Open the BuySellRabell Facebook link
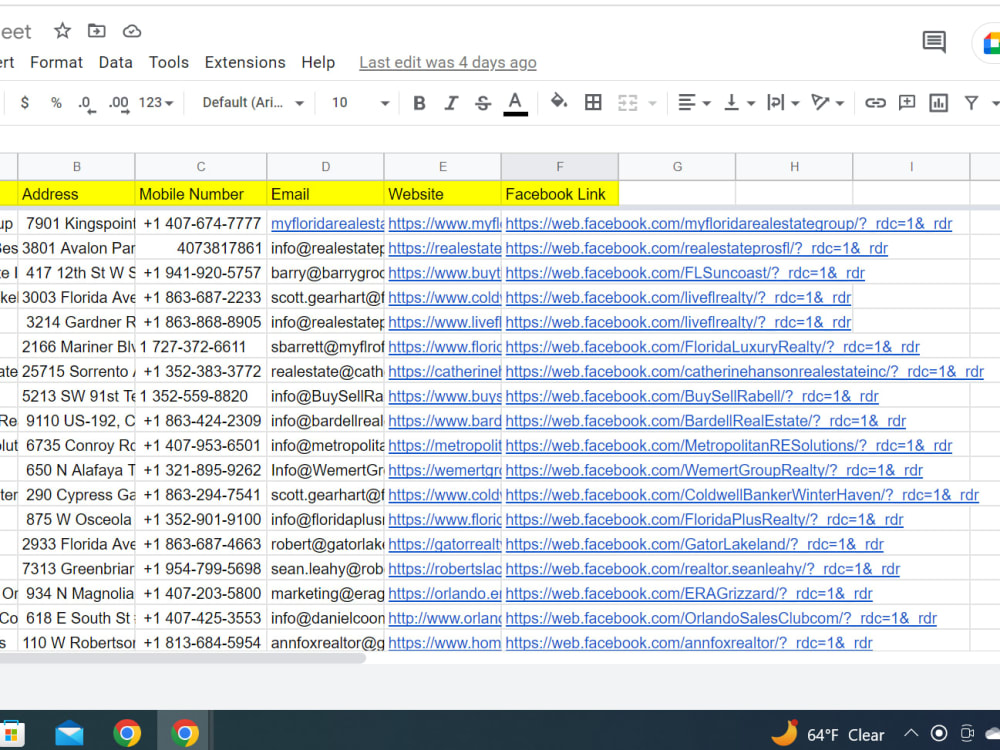 [692, 396]
